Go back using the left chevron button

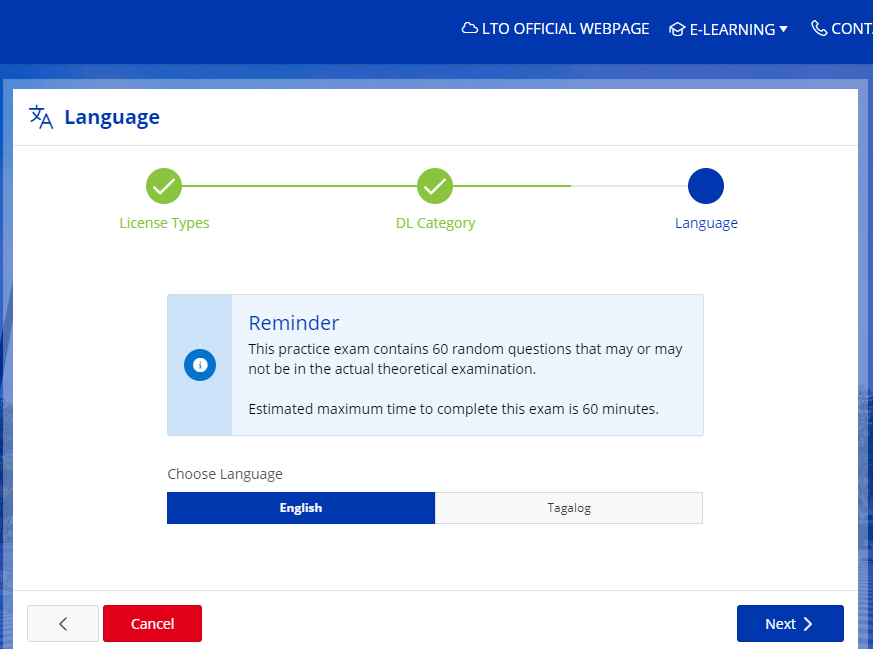(x=63, y=623)
